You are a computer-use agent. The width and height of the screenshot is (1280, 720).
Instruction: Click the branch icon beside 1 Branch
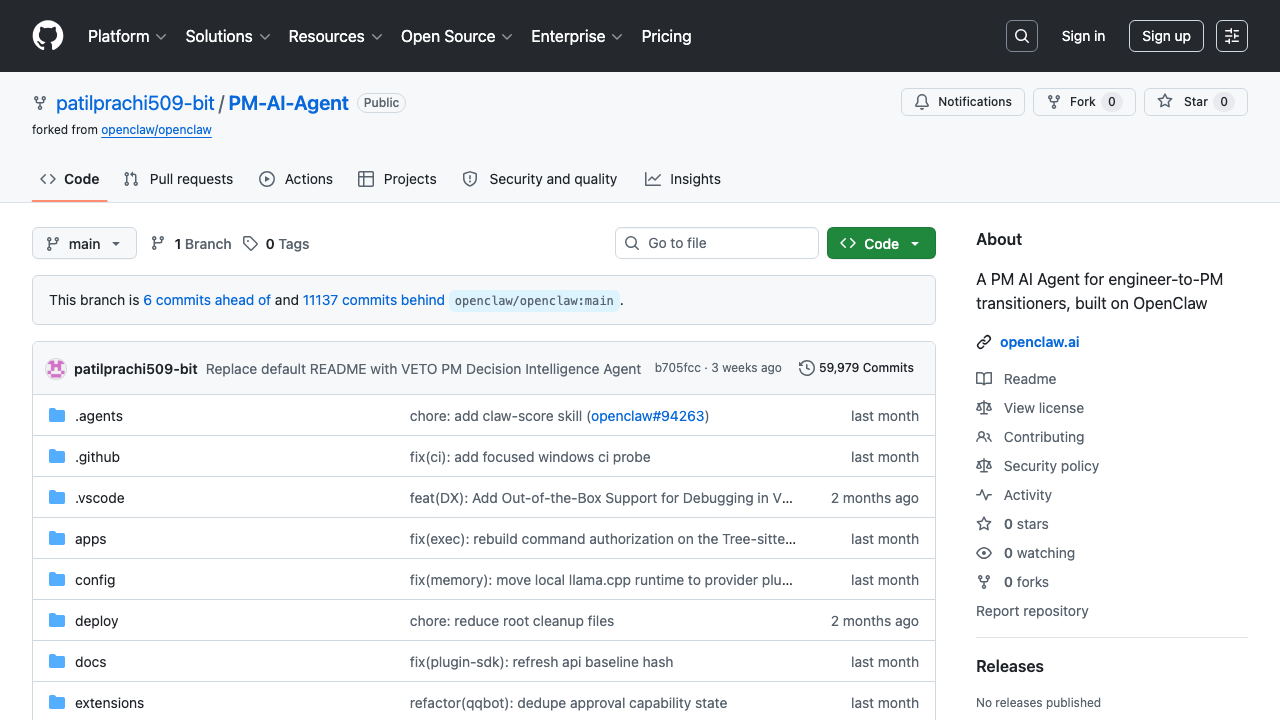coord(158,244)
